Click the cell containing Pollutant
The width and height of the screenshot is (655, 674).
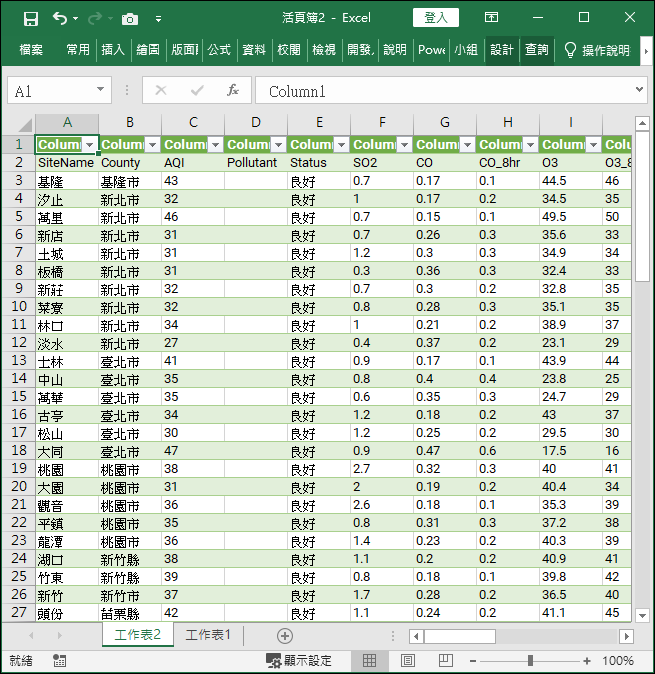[256, 163]
